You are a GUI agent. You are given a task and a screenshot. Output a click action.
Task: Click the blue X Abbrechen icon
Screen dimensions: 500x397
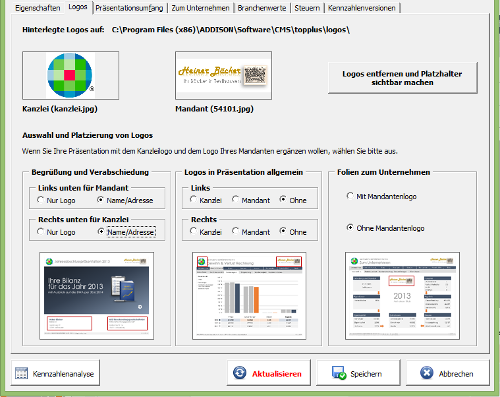pos(427,373)
